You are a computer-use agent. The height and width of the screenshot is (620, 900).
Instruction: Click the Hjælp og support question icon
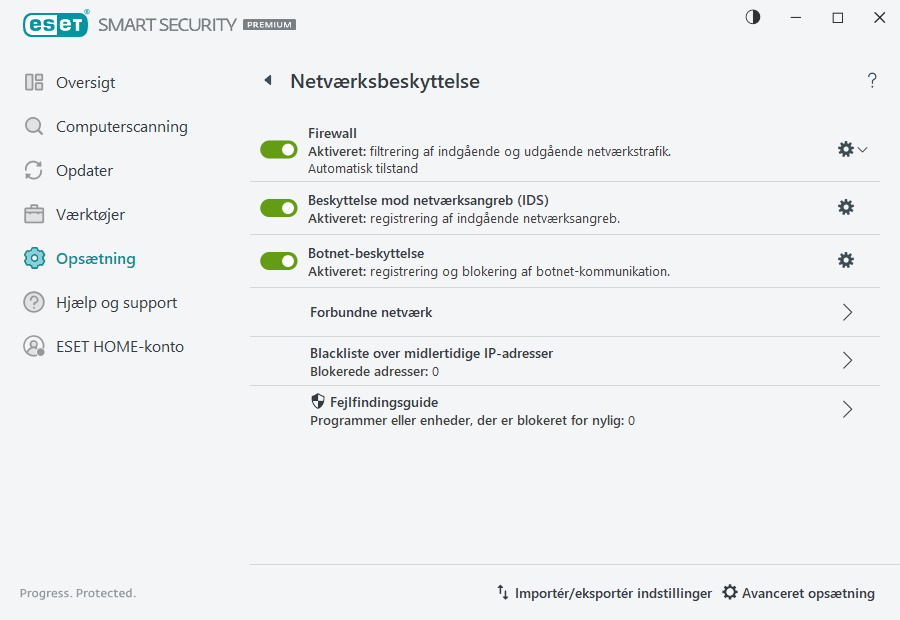pyautogui.click(x=31, y=302)
